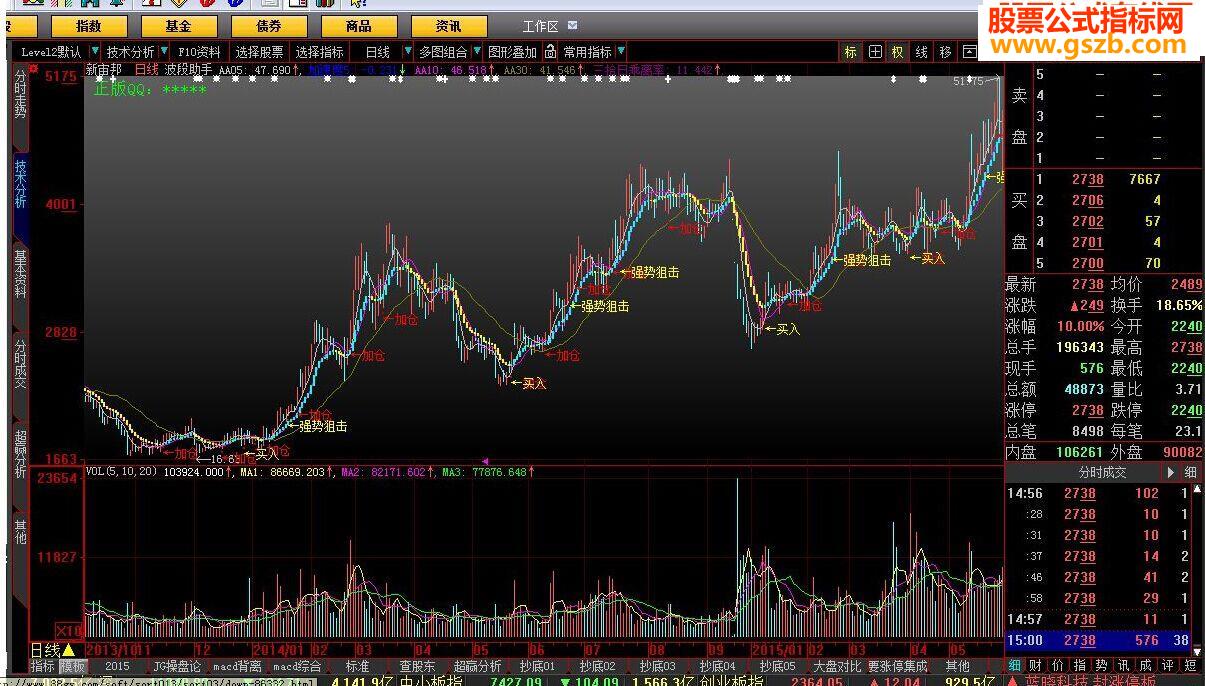Click the play arrow beside 分时成交 header
The height and width of the screenshot is (686, 1205).
[1170, 472]
